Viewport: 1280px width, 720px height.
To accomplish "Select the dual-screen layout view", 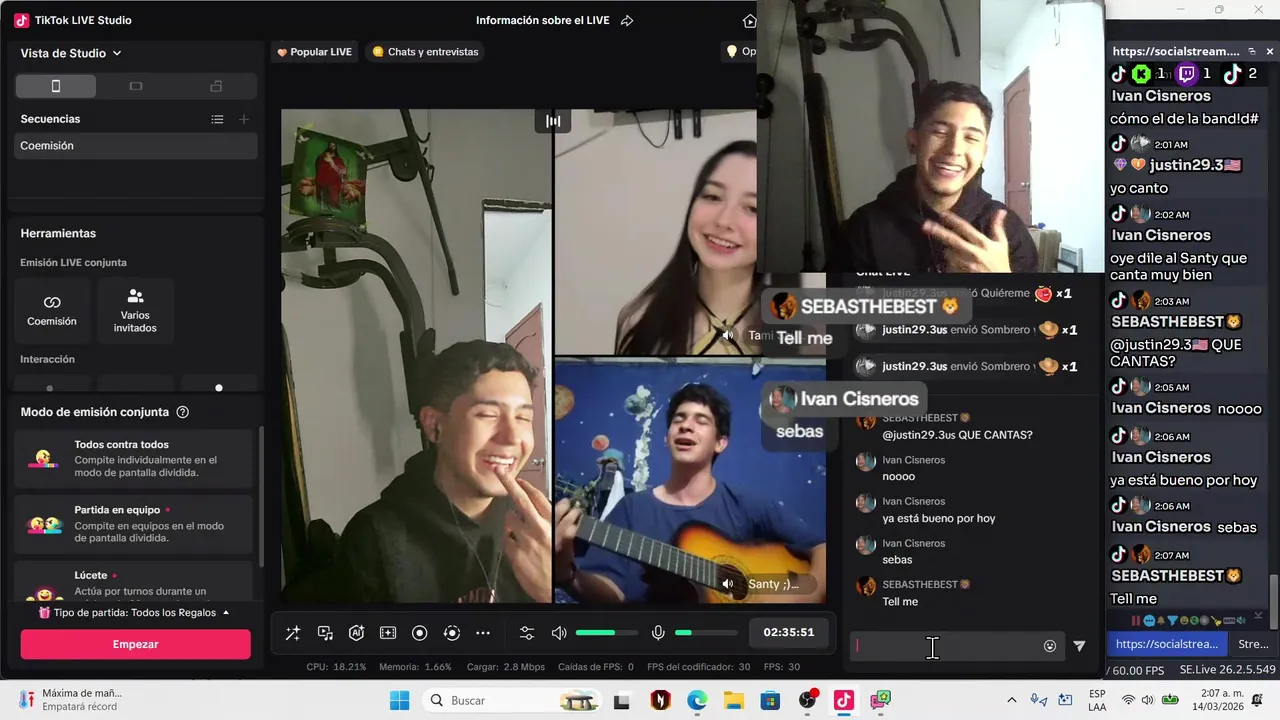I will (216, 86).
